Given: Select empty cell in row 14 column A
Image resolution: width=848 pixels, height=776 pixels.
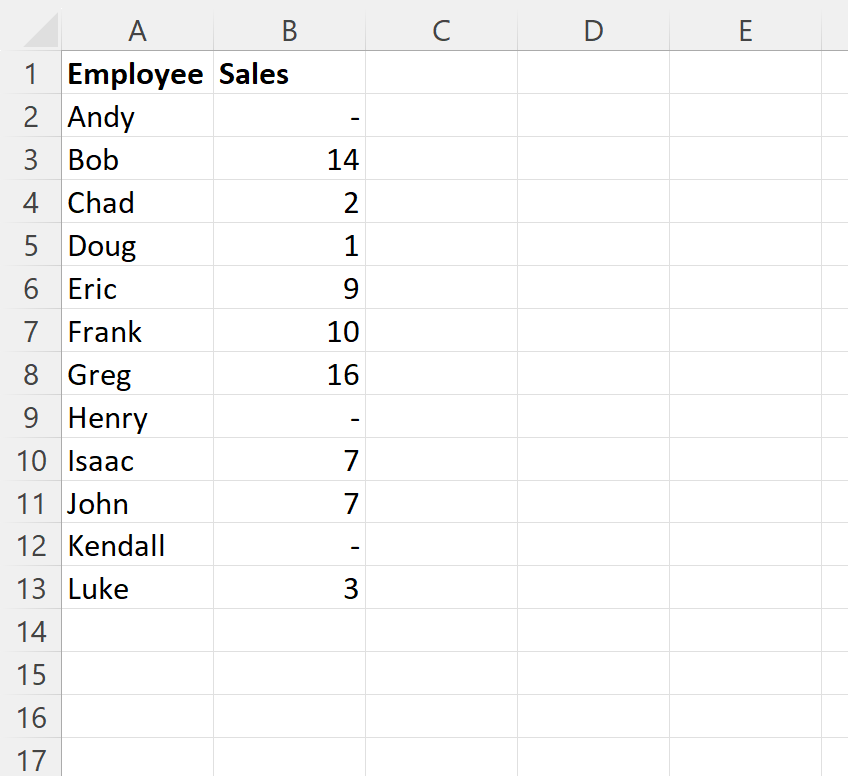Looking at the screenshot, I should (136, 631).
